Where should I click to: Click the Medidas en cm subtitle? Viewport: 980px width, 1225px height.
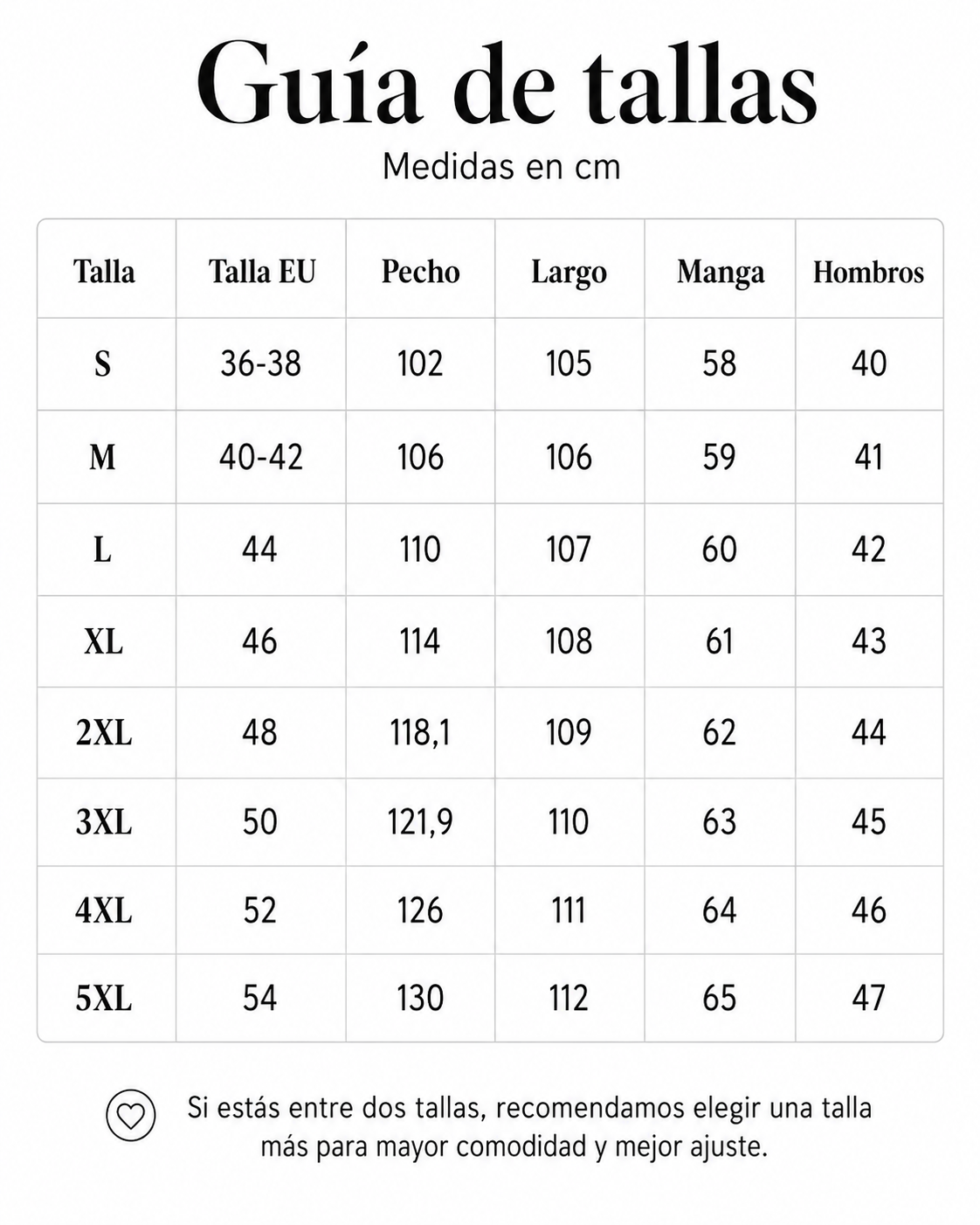click(501, 166)
